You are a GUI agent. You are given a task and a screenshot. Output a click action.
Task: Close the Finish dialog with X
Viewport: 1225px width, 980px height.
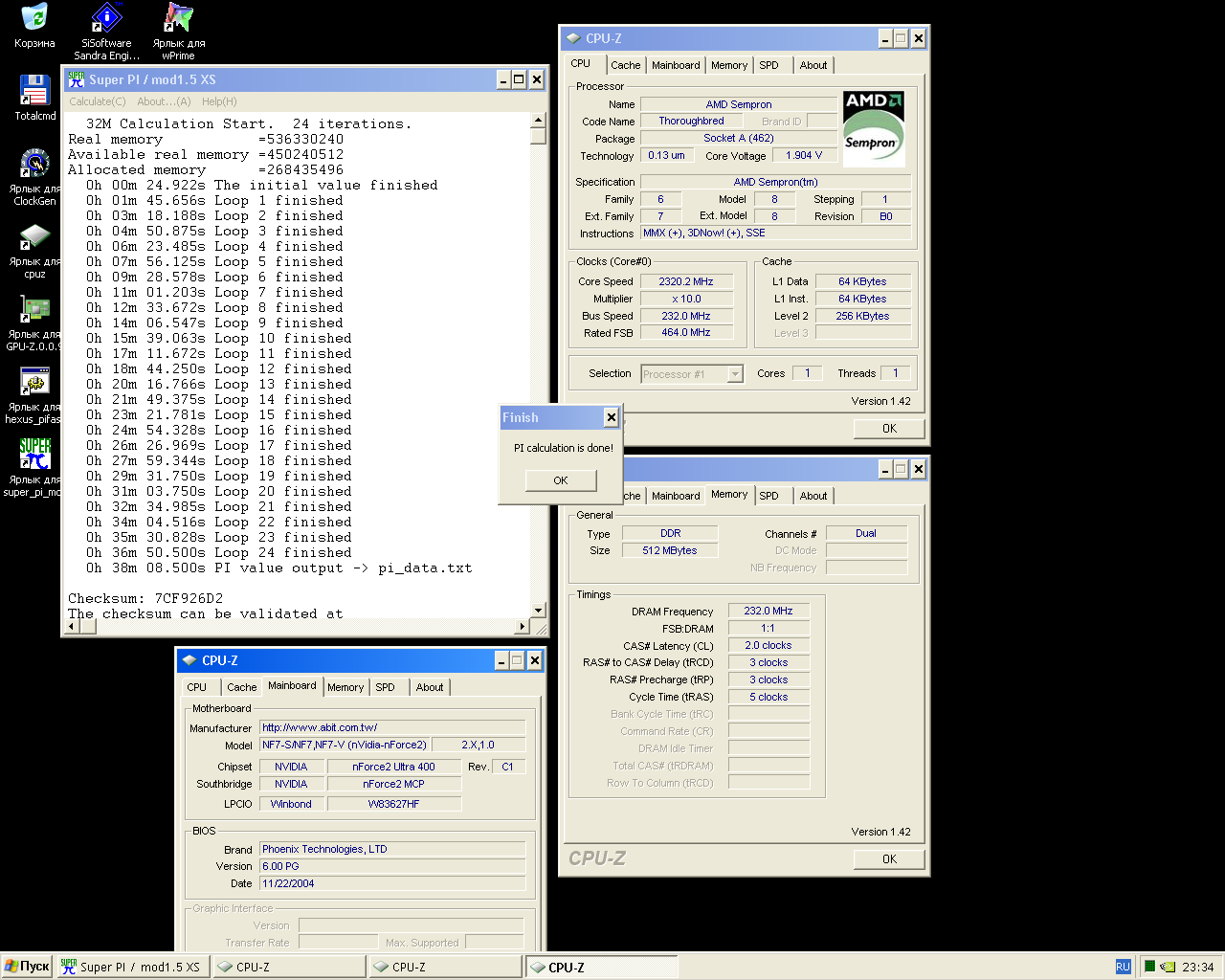[611, 417]
